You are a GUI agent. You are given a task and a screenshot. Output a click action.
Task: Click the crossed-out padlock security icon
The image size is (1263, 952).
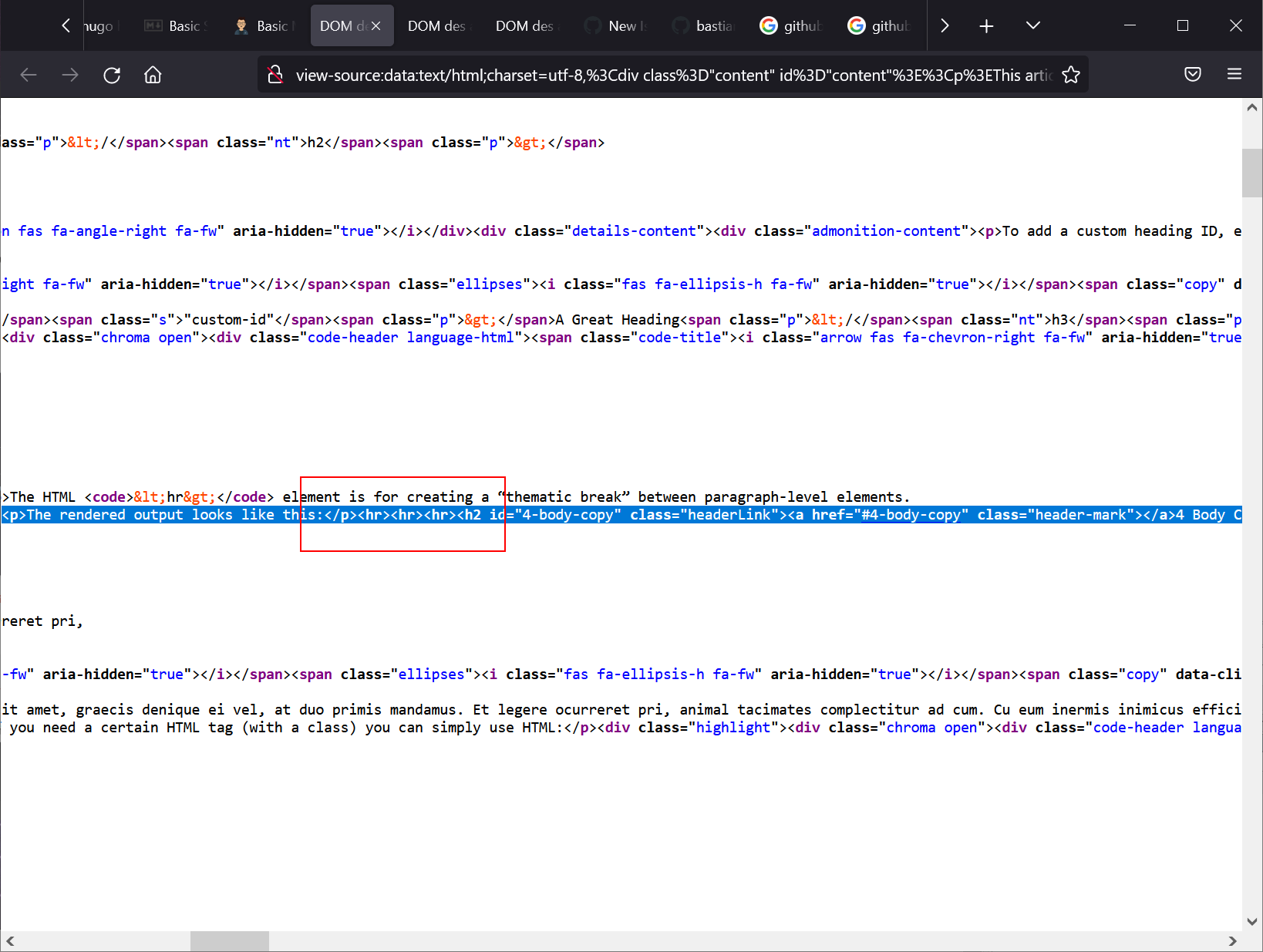tap(275, 75)
